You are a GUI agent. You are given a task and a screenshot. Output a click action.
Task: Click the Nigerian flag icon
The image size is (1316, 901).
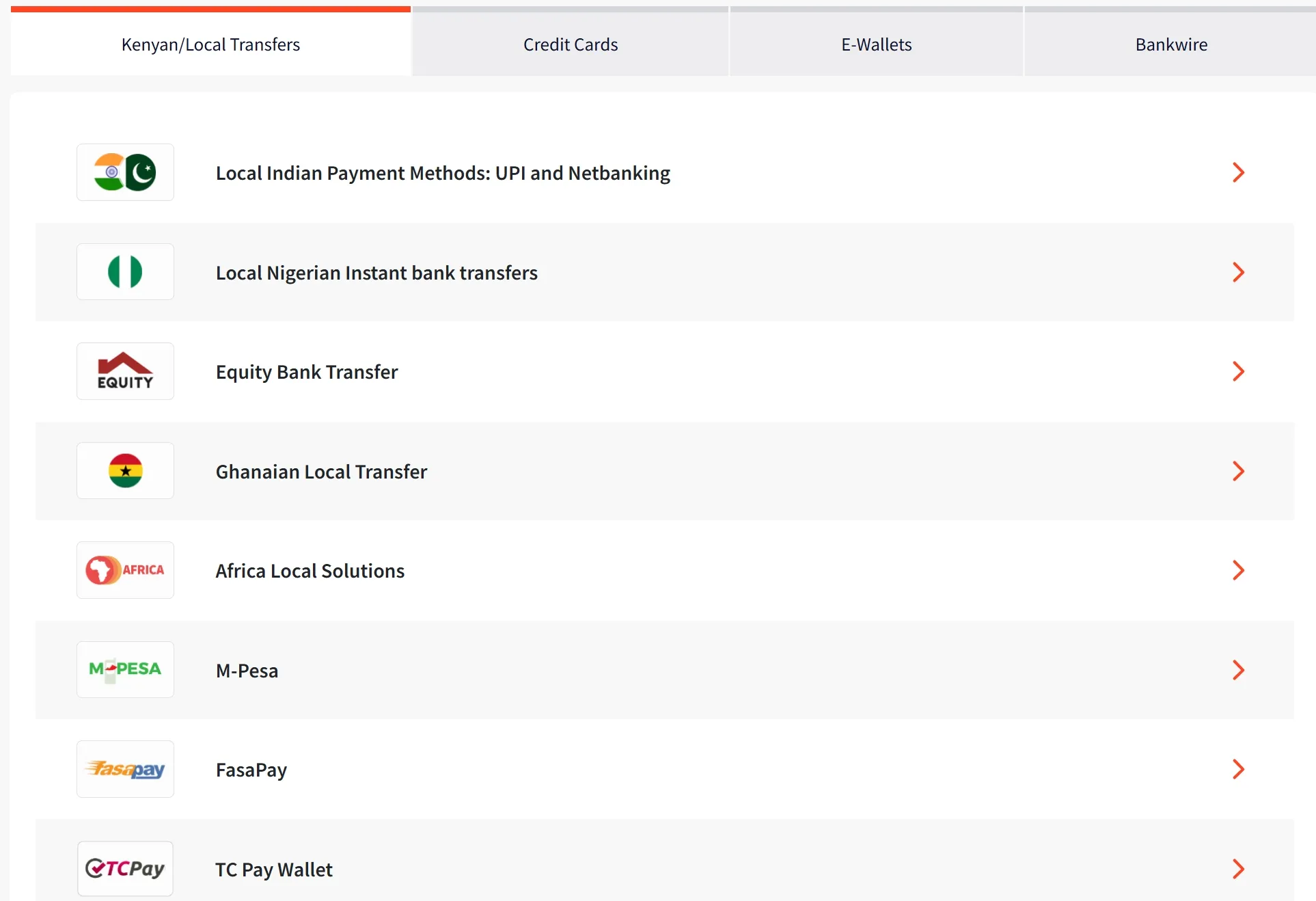click(125, 272)
